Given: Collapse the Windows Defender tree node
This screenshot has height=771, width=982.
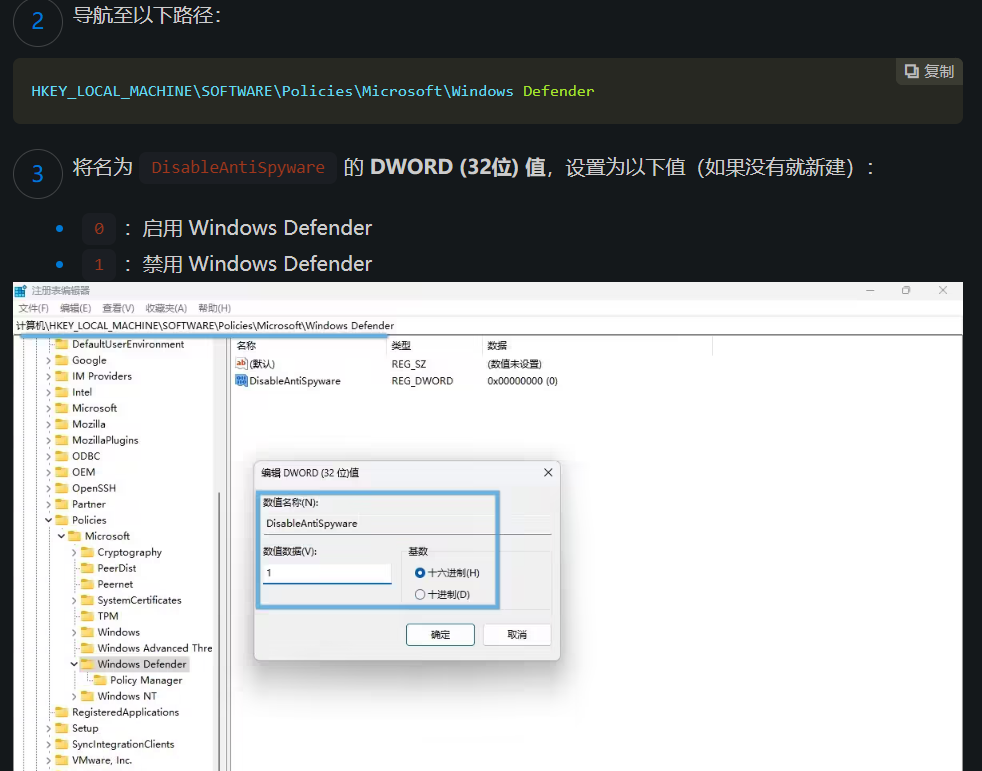Looking at the screenshot, I should (74, 664).
